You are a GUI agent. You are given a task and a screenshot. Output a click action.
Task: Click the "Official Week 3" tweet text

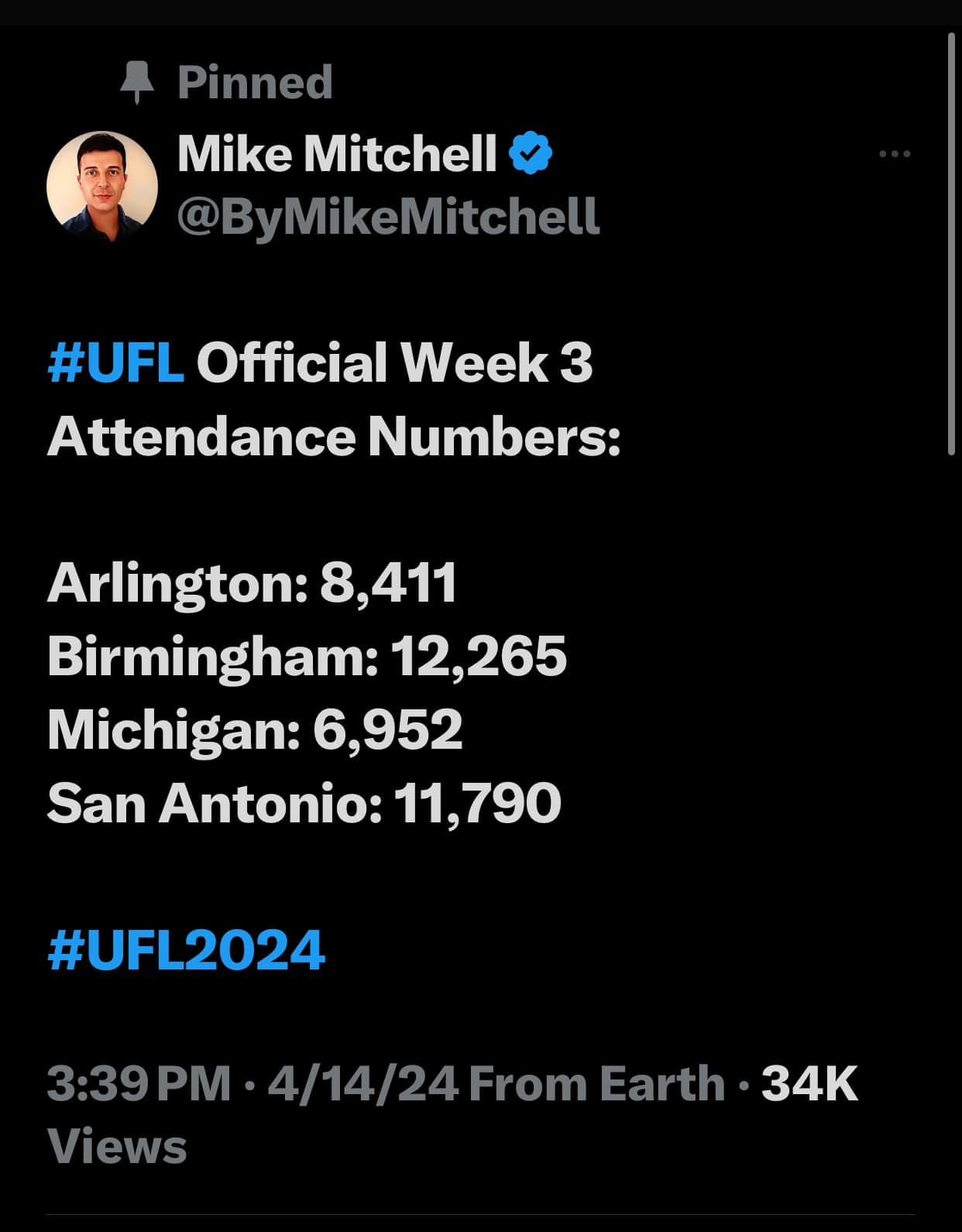(x=394, y=362)
